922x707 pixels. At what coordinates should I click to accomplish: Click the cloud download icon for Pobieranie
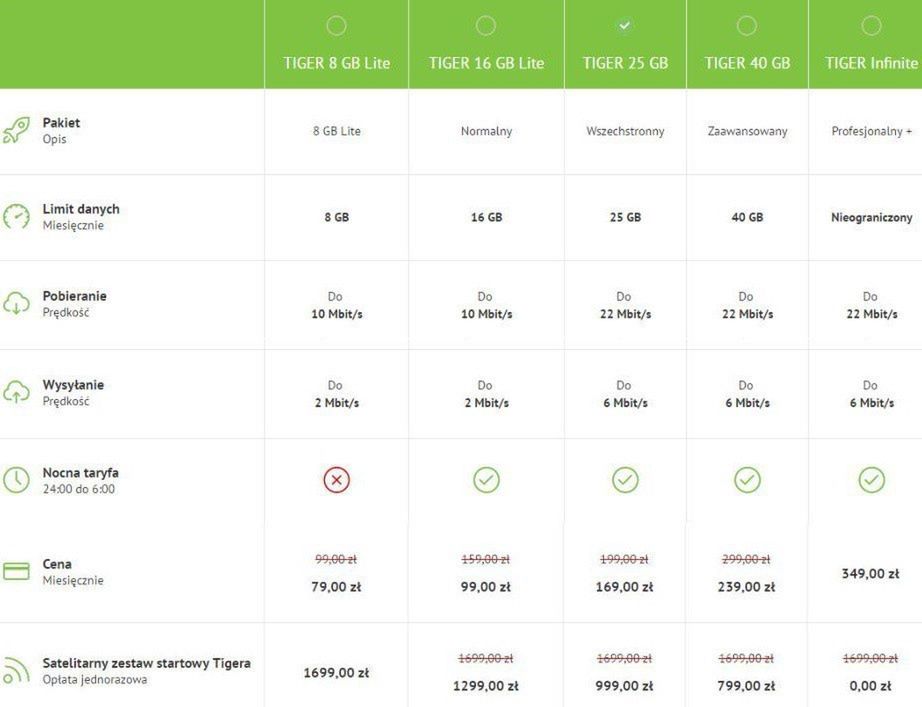pos(16,304)
